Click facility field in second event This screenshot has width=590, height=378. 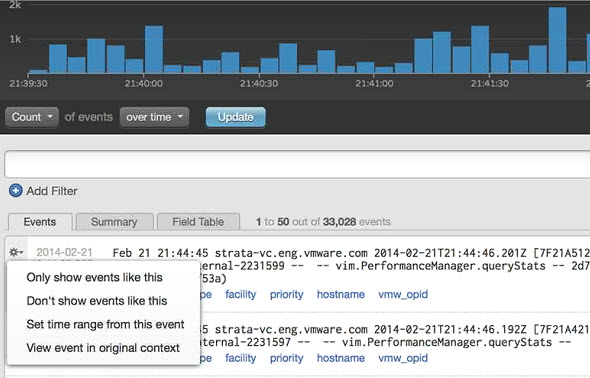(x=240, y=358)
